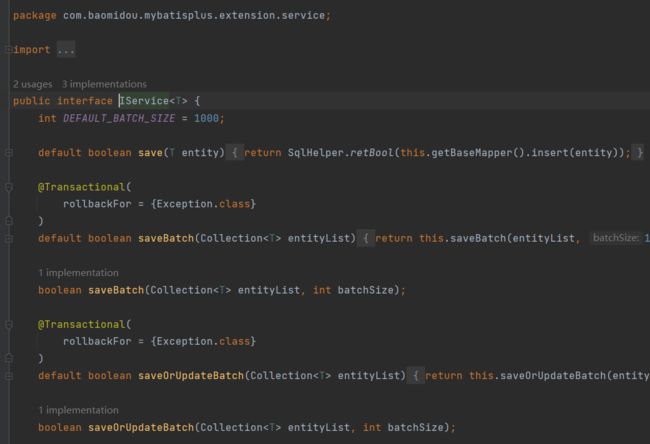The height and width of the screenshot is (444, 650).
Task: Click the default saveBatch(Collection<T>) method name
Action: [x=166, y=239]
